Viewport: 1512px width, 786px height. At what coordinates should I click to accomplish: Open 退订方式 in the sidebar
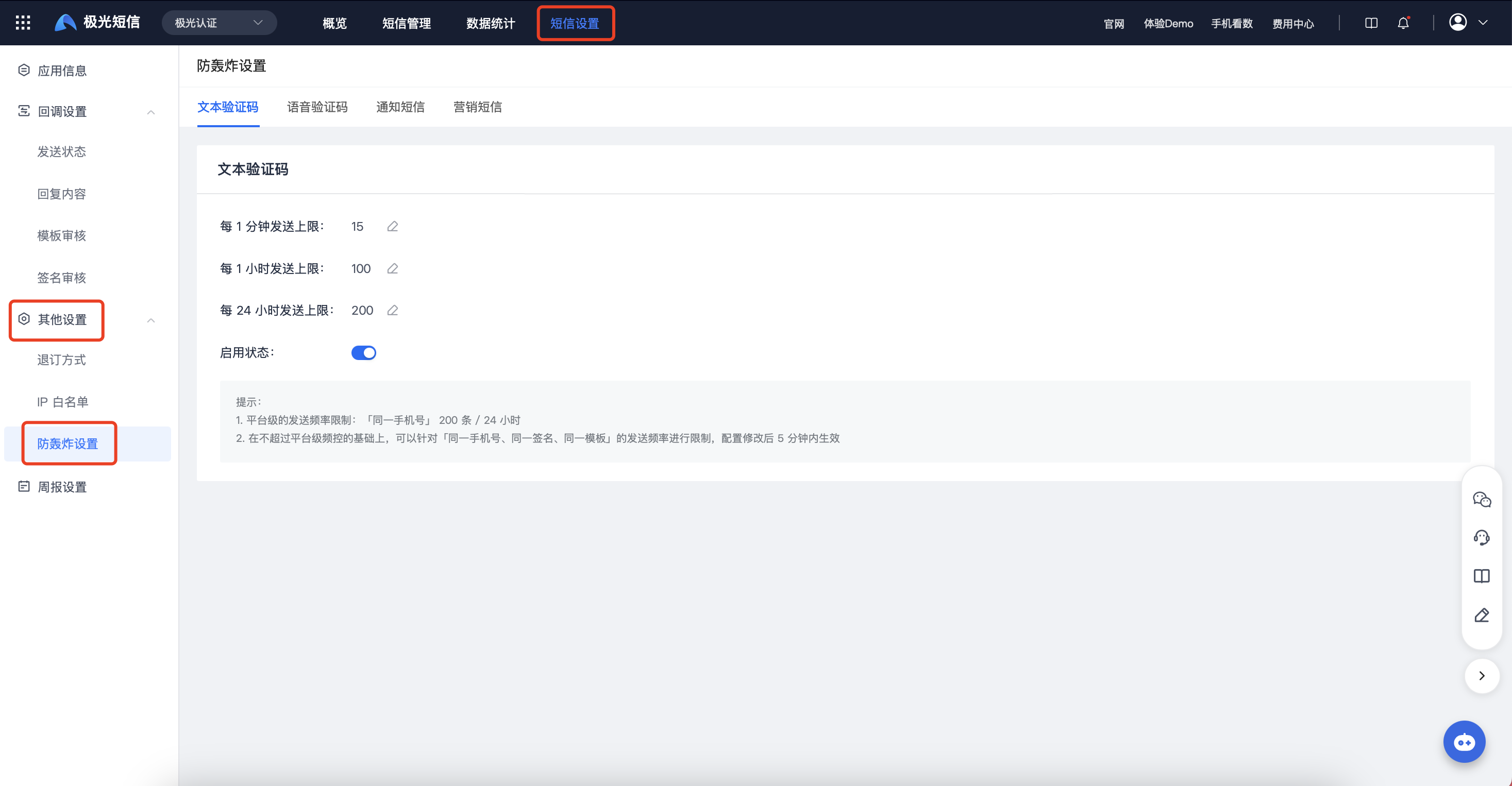pos(62,360)
